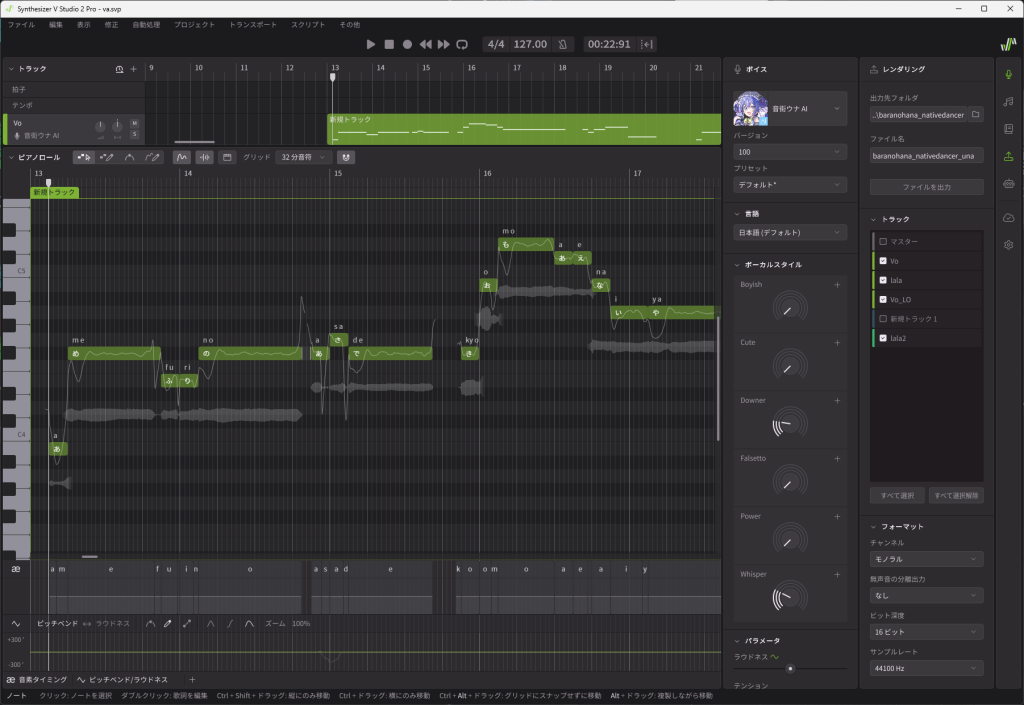The image size is (1024, 705).
Task: Toggle the magnet snap icon in the piano roll toolbar
Action: 345,157
